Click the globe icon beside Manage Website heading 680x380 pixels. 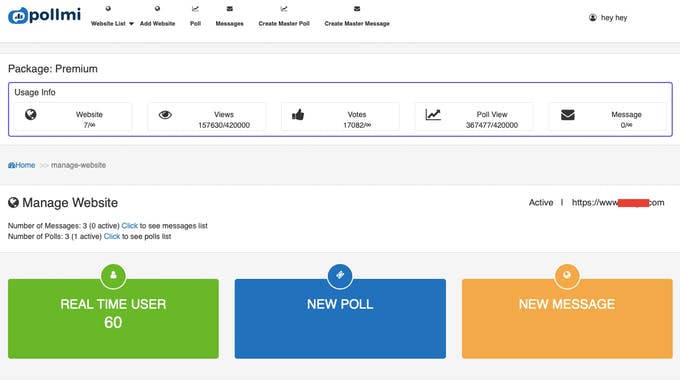(13, 203)
